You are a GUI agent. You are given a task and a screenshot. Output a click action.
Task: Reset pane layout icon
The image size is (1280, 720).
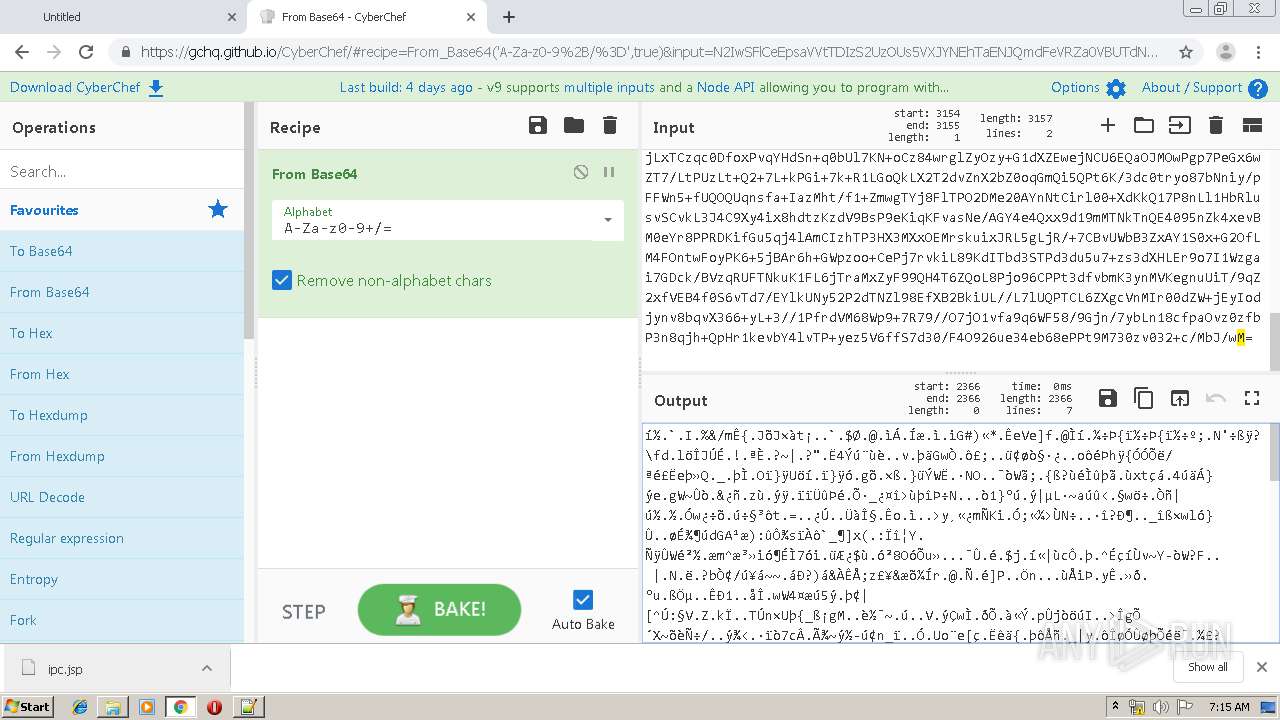pyautogui.click(x=1252, y=125)
